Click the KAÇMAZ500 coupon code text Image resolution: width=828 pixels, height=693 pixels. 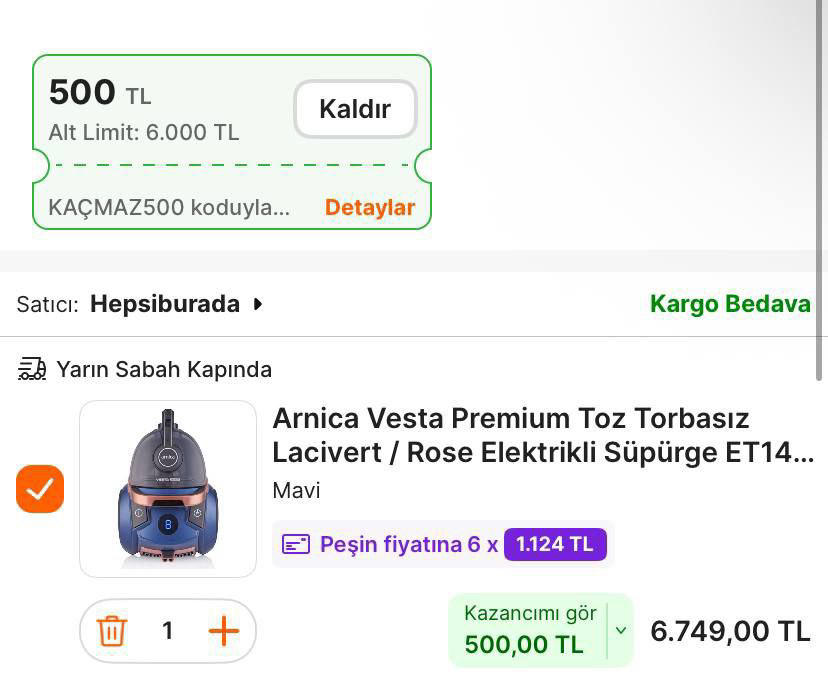pos(169,208)
